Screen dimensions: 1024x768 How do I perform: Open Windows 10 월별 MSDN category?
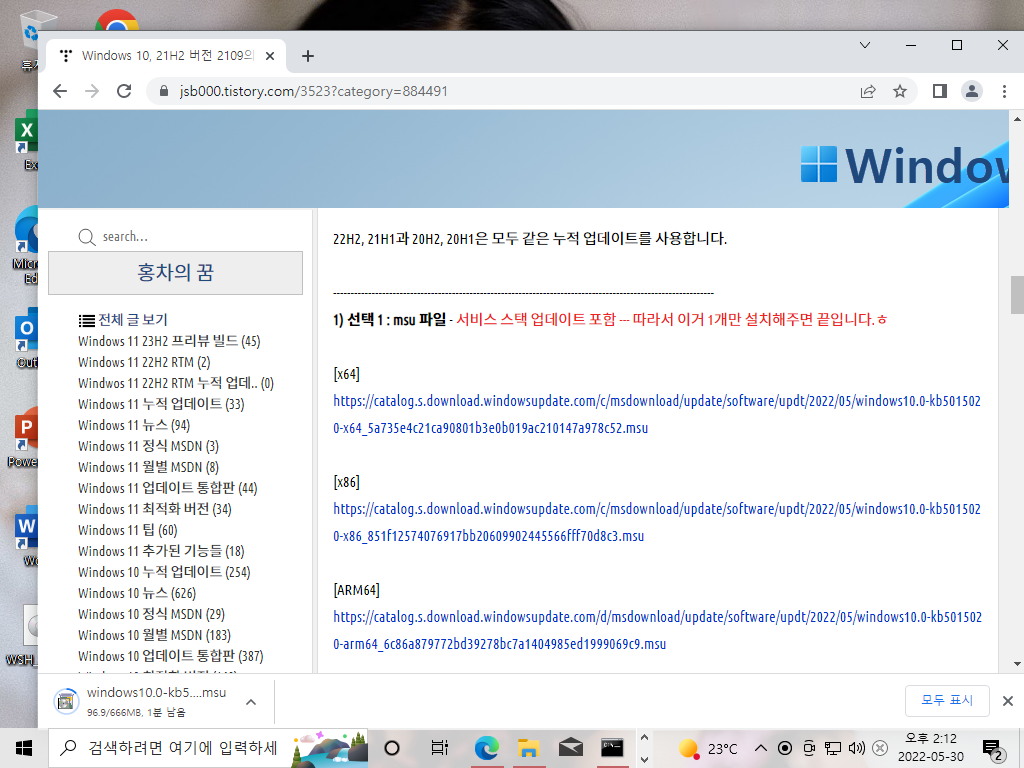point(154,635)
